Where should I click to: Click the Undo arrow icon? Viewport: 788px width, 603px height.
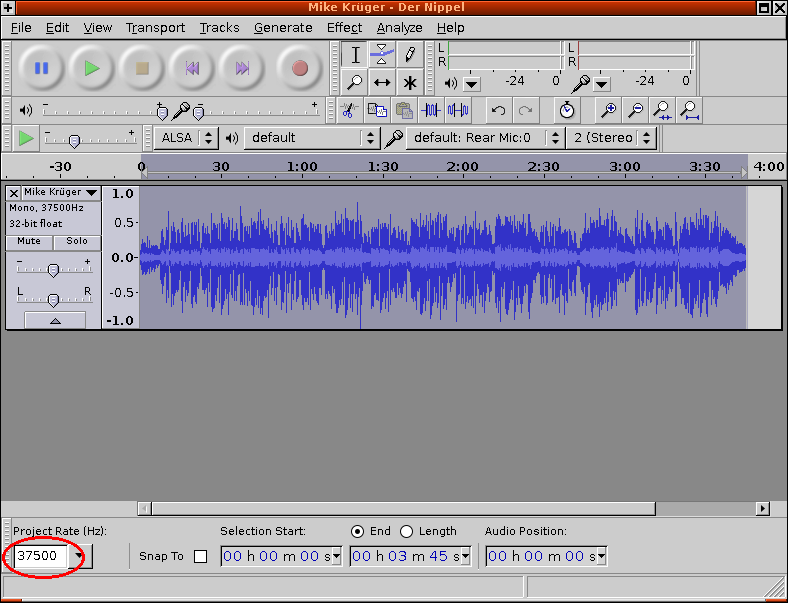498,110
